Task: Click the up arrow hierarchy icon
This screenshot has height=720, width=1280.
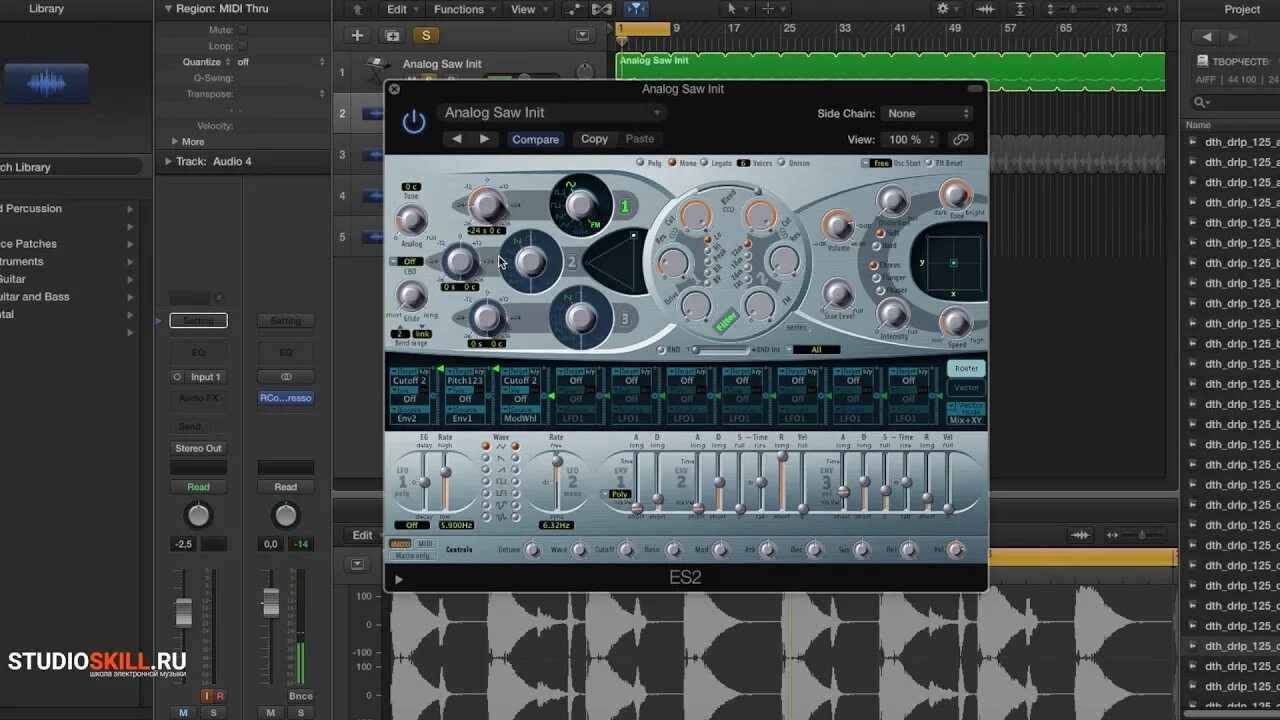Action: coord(357,9)
